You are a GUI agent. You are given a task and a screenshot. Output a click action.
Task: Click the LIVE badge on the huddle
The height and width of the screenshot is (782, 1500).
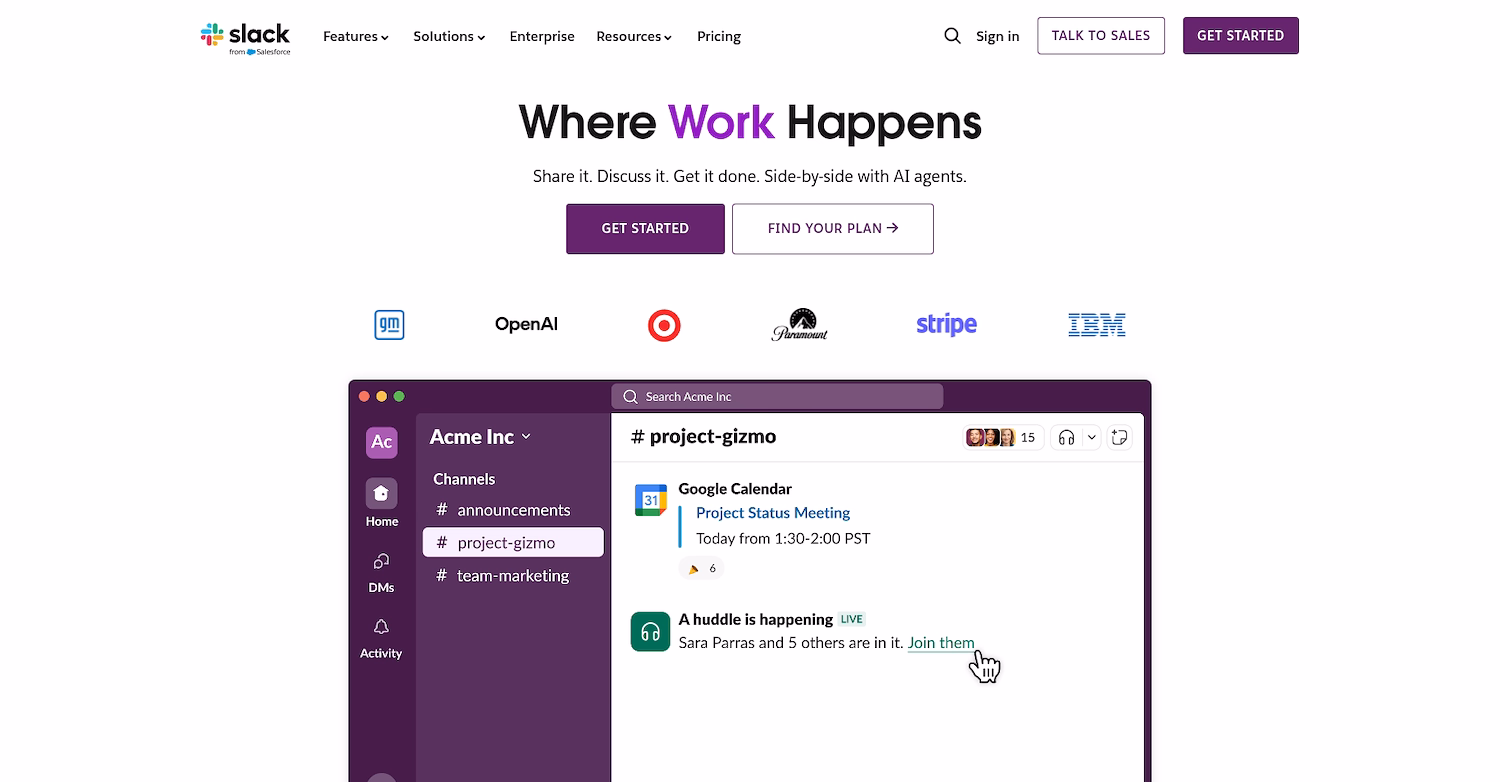coord(852,619)
